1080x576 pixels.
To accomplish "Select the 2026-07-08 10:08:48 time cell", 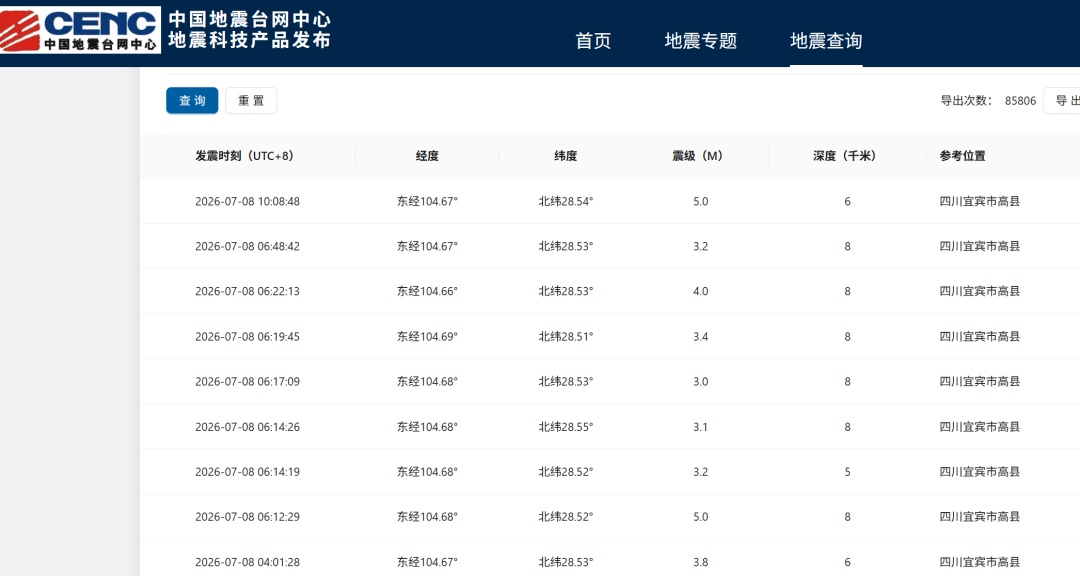I will tap(247, 201).
